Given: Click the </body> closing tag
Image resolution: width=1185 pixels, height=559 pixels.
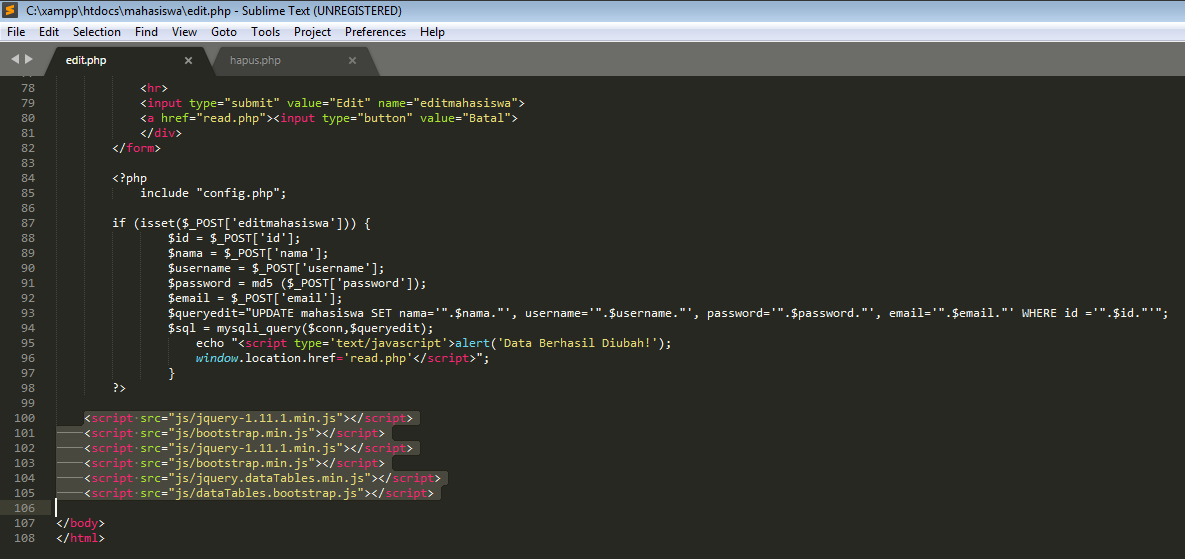Looking at the screenshot, I should (x=80, y=523).
